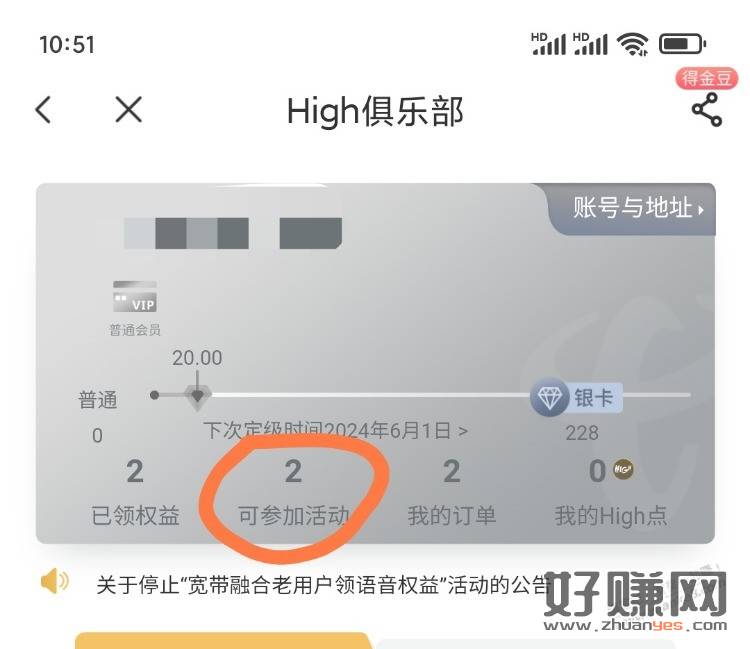The image size is (750, 649).
Task: Tap the blurred account name
Action: (233, 233)
